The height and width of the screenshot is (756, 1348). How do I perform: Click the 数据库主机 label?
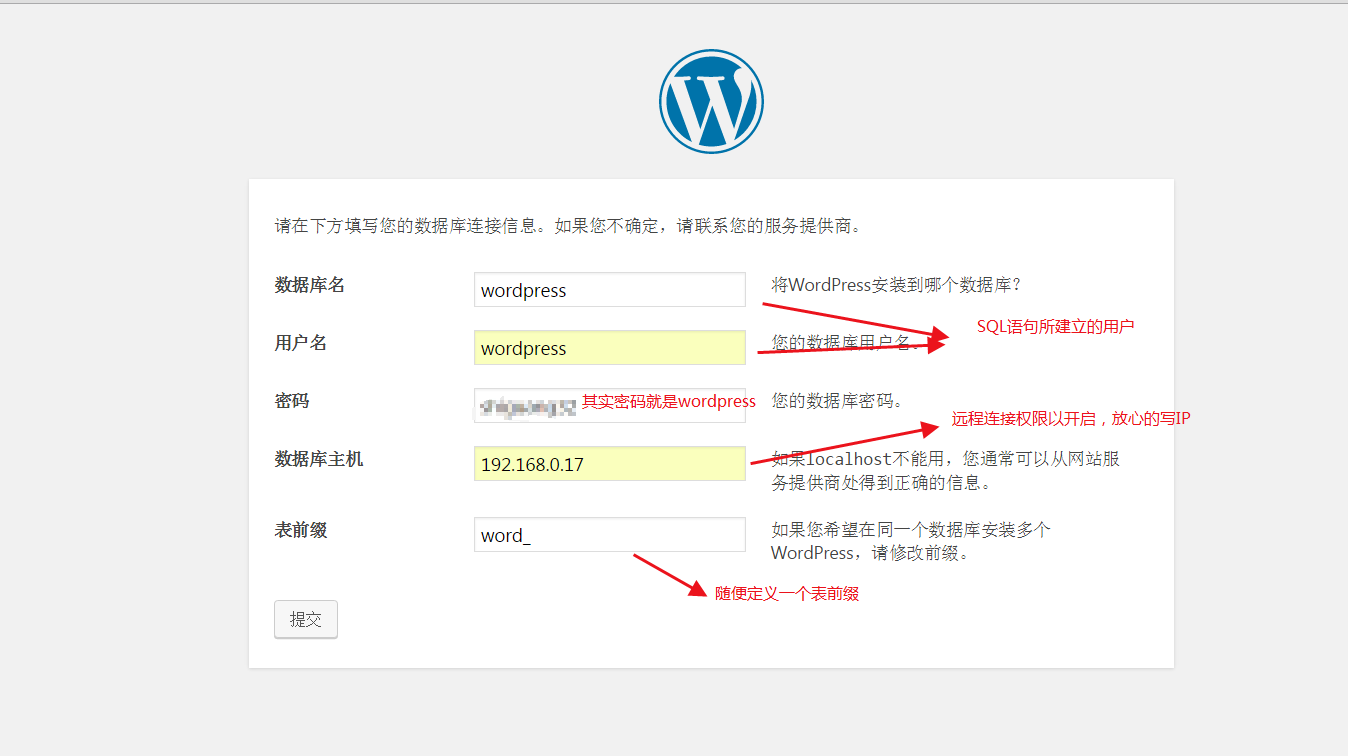[x=319, y=459]
